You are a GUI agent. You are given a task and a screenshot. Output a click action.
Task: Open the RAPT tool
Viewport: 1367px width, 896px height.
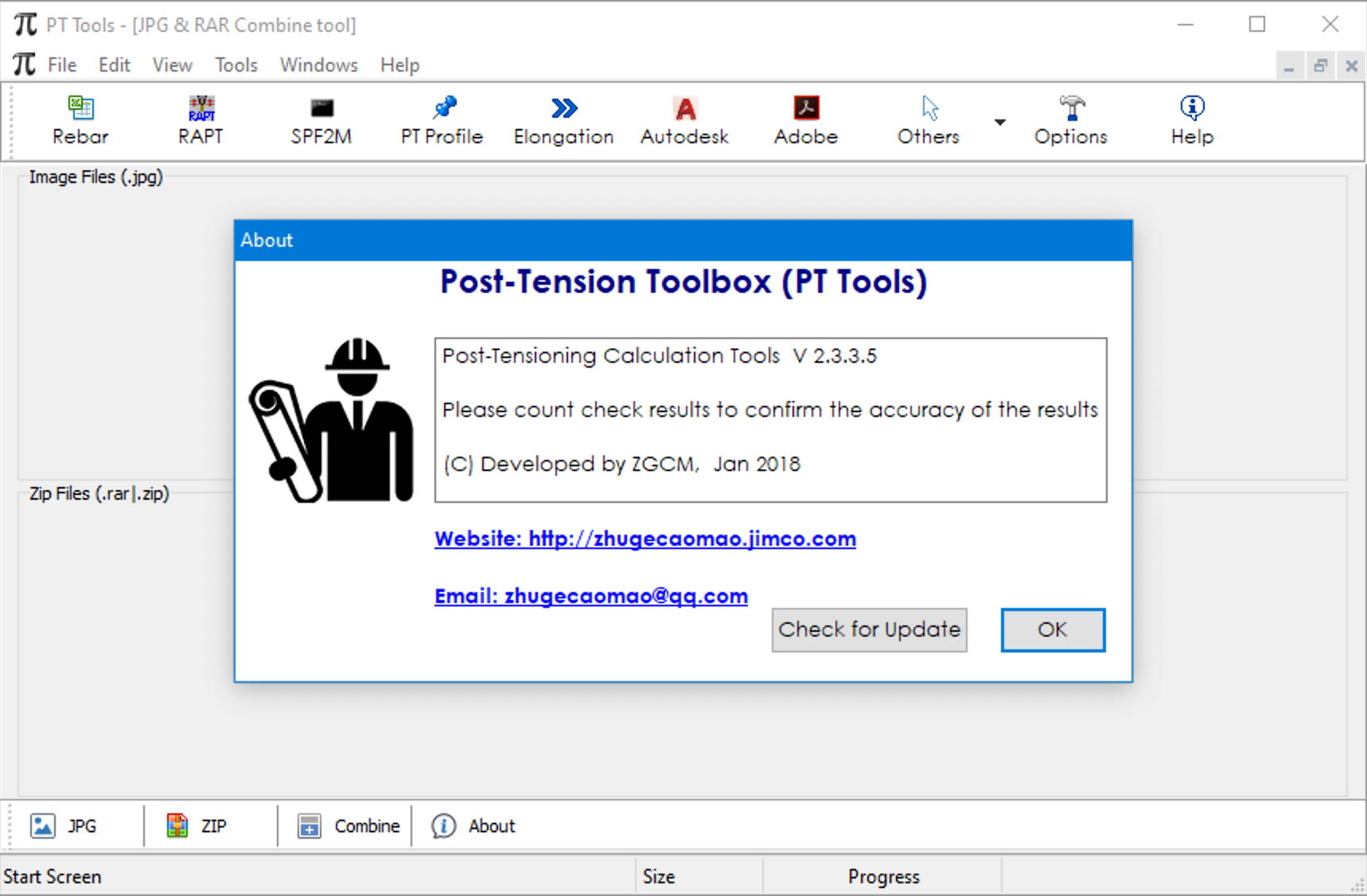201,119
